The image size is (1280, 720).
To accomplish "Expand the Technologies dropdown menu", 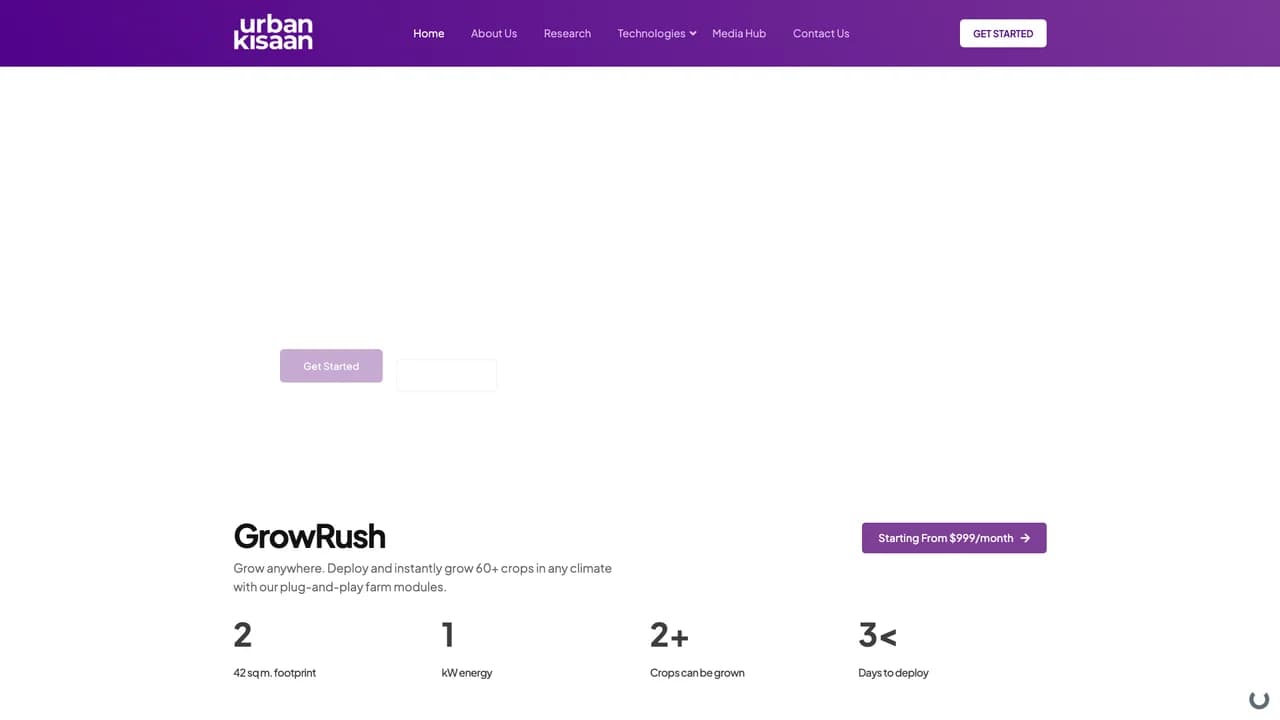I will click(x=657, y=33).
